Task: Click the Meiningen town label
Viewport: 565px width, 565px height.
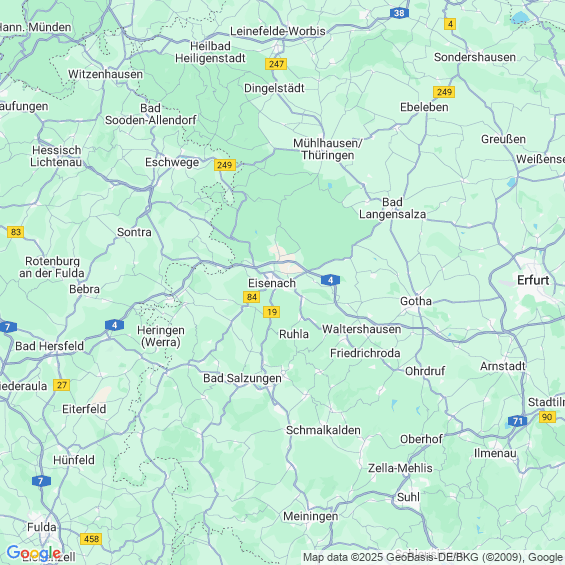Action: coord(311,516)
